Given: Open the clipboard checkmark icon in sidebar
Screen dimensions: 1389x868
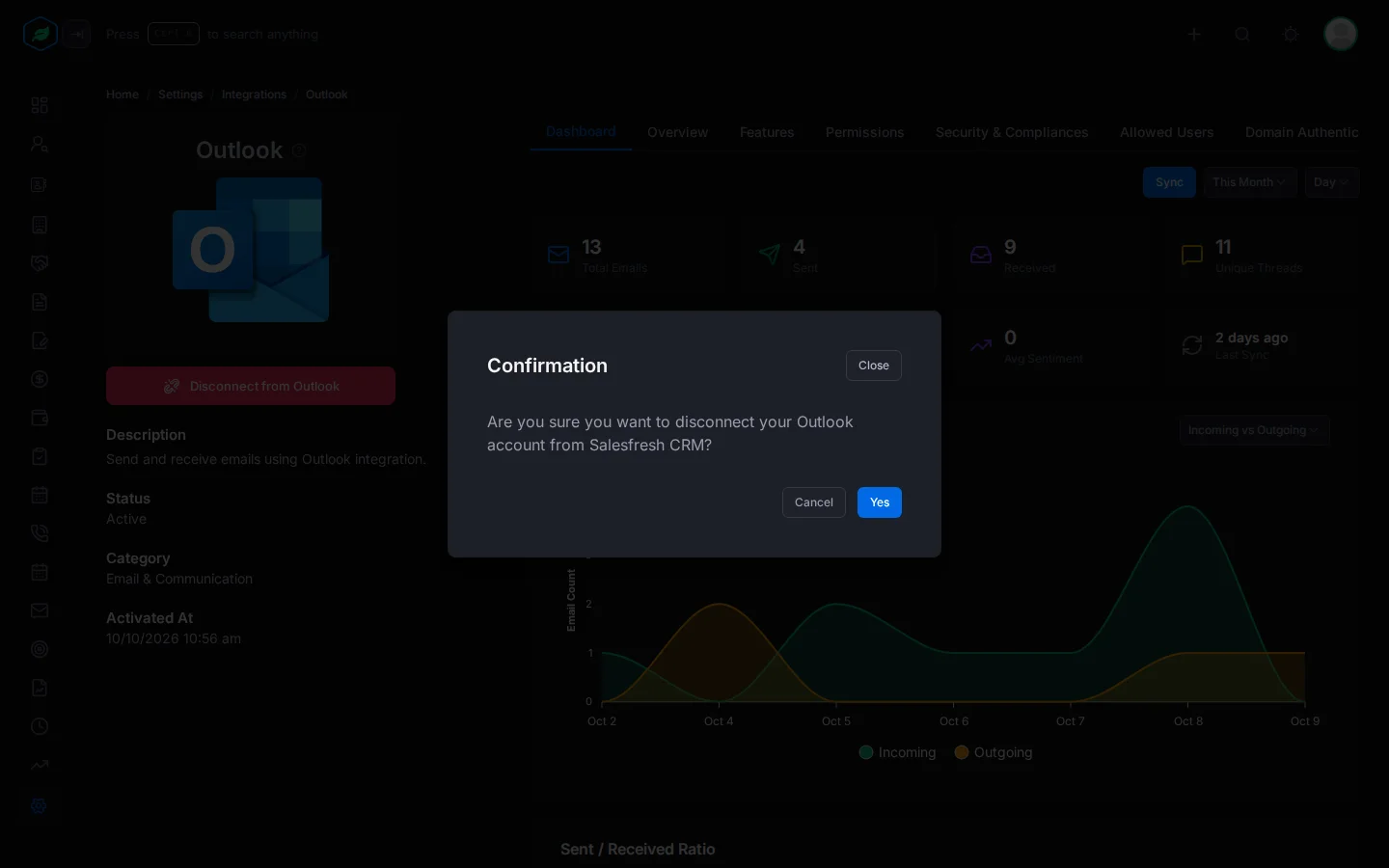Looking at the screenshot, I should coord(40,456).
